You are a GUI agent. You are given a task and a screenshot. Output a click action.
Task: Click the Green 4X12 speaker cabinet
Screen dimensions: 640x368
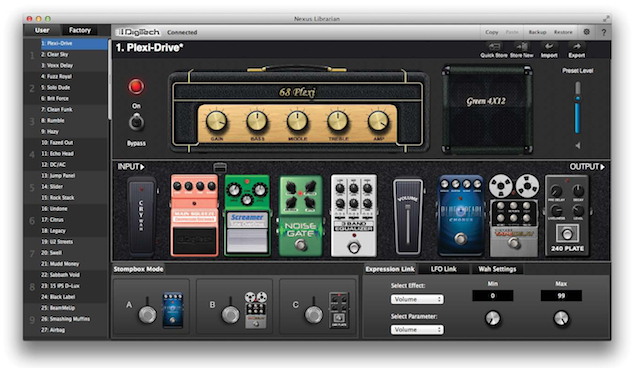487,109
